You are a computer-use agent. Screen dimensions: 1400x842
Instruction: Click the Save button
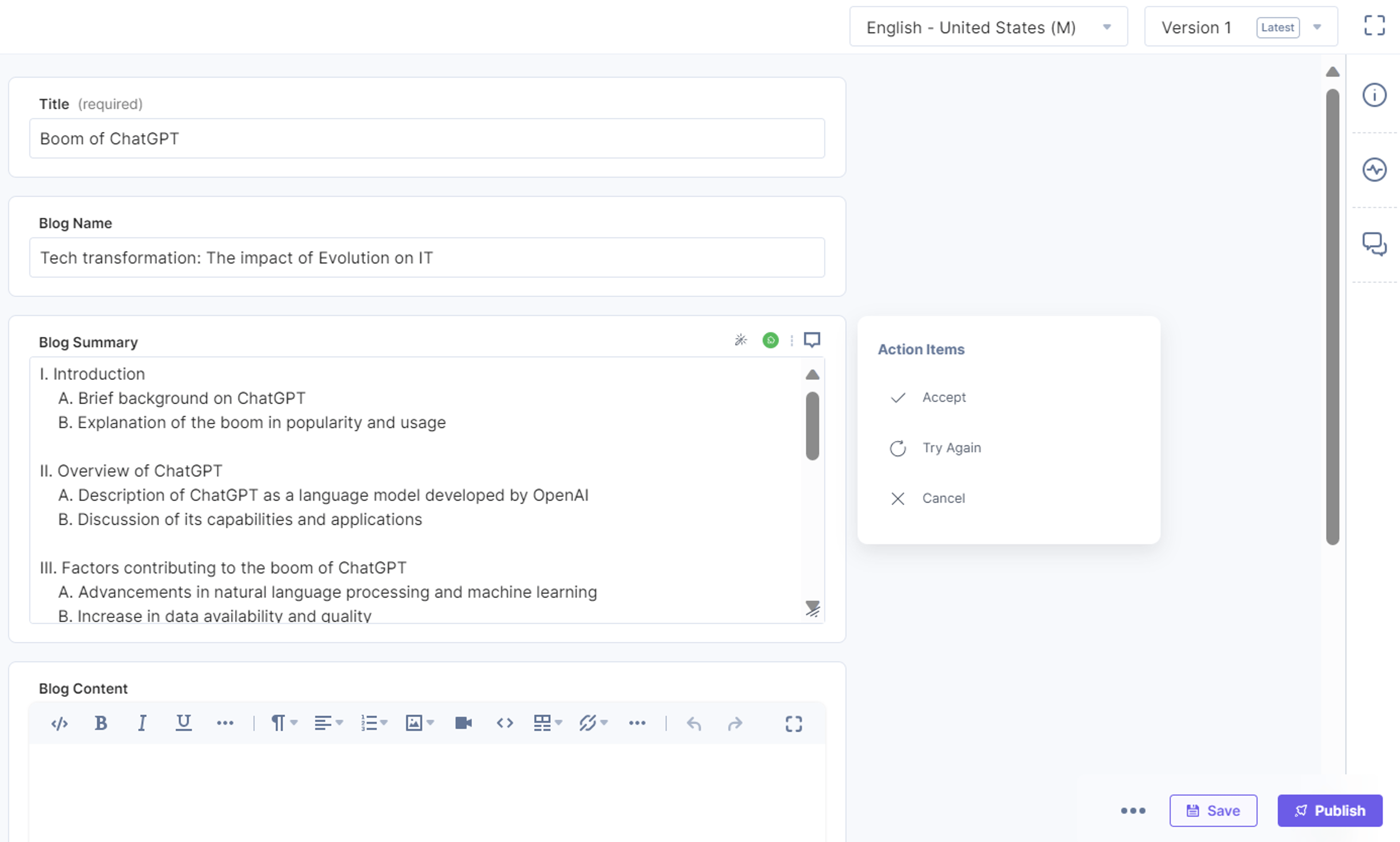[x=1213, y=810]
